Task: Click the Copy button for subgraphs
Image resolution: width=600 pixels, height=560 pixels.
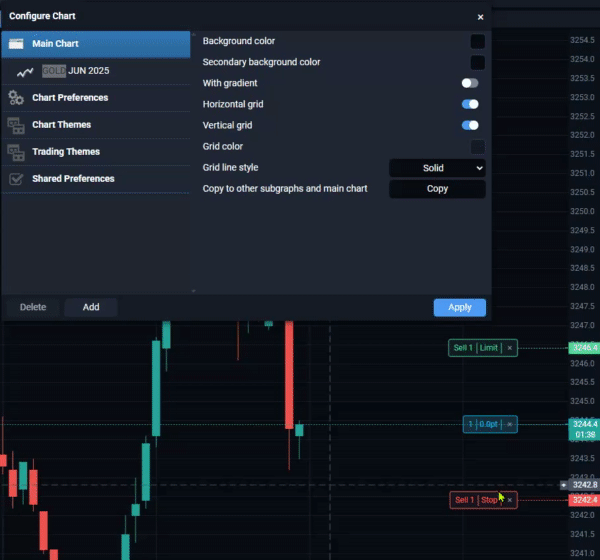Action: [x=437, y=189]
